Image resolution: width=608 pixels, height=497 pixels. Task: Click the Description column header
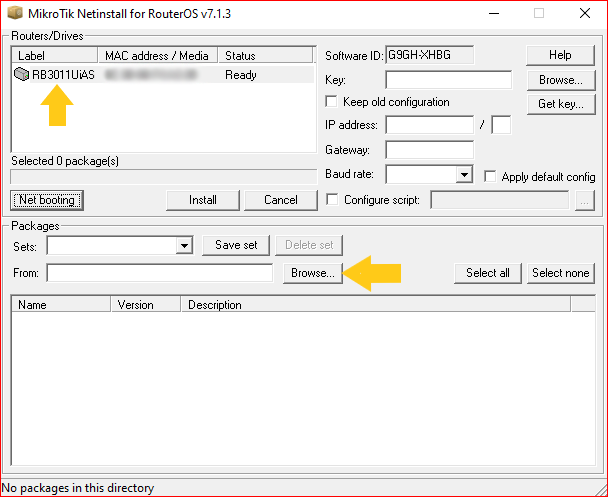pyautogui.click(x=376, y=305)
